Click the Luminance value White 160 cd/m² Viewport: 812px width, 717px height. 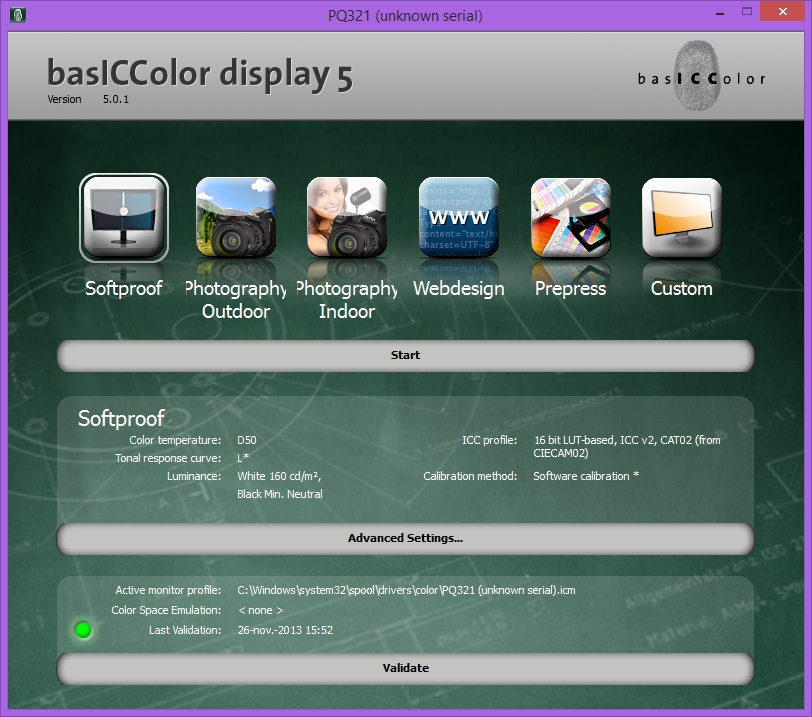[x=279, y=476]
